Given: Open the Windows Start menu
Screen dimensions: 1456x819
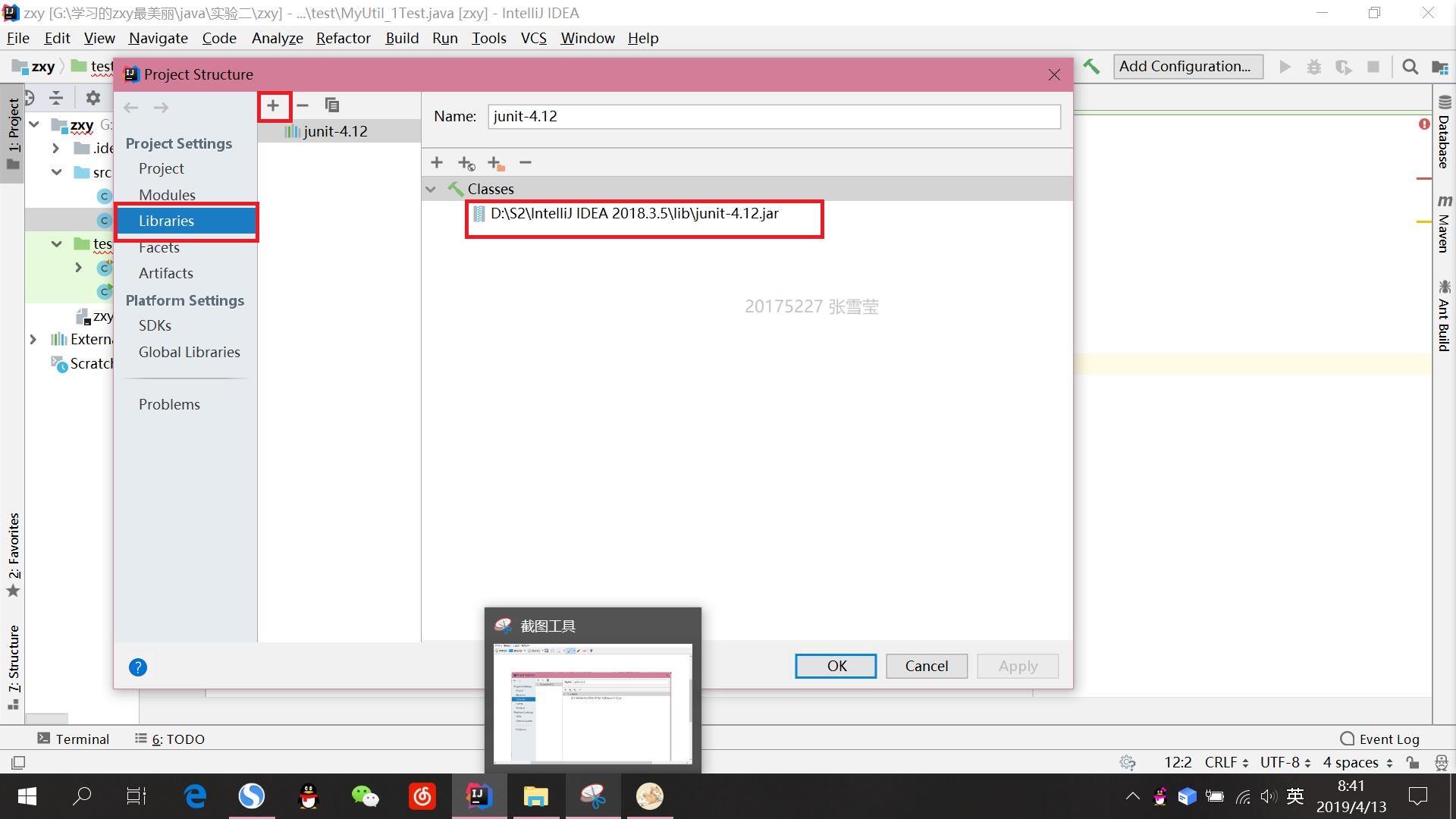Looking at the screenshot, I should [x=27, y=796].
